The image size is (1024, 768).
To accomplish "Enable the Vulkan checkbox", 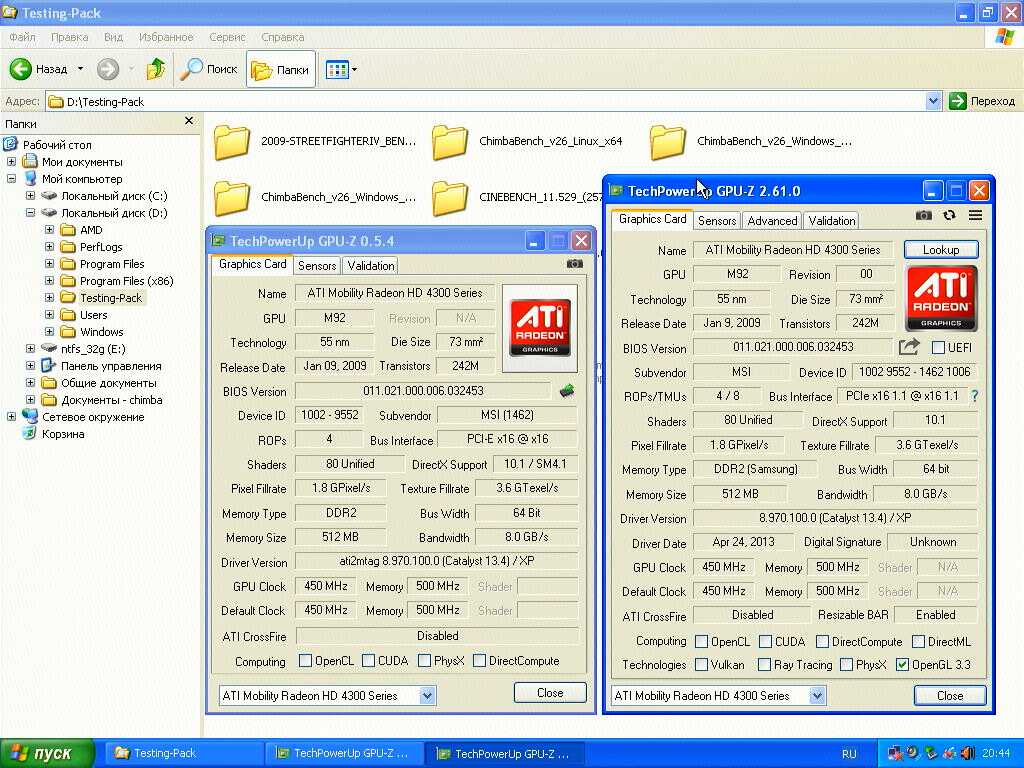I will click(x=702, y=665).
